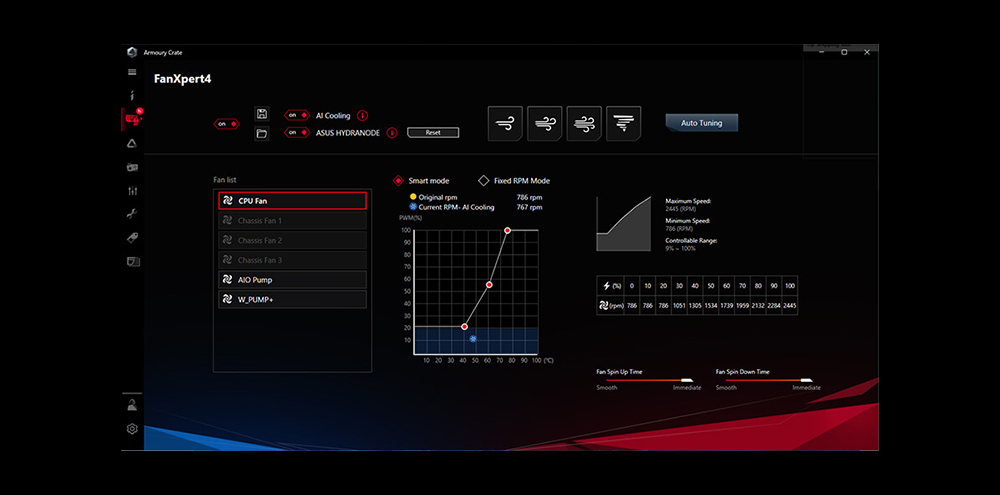The width and height of the screenshot is (1000, 495).
Task: Select the Full Speed tornado preset icon
Action: pos(624,124)
